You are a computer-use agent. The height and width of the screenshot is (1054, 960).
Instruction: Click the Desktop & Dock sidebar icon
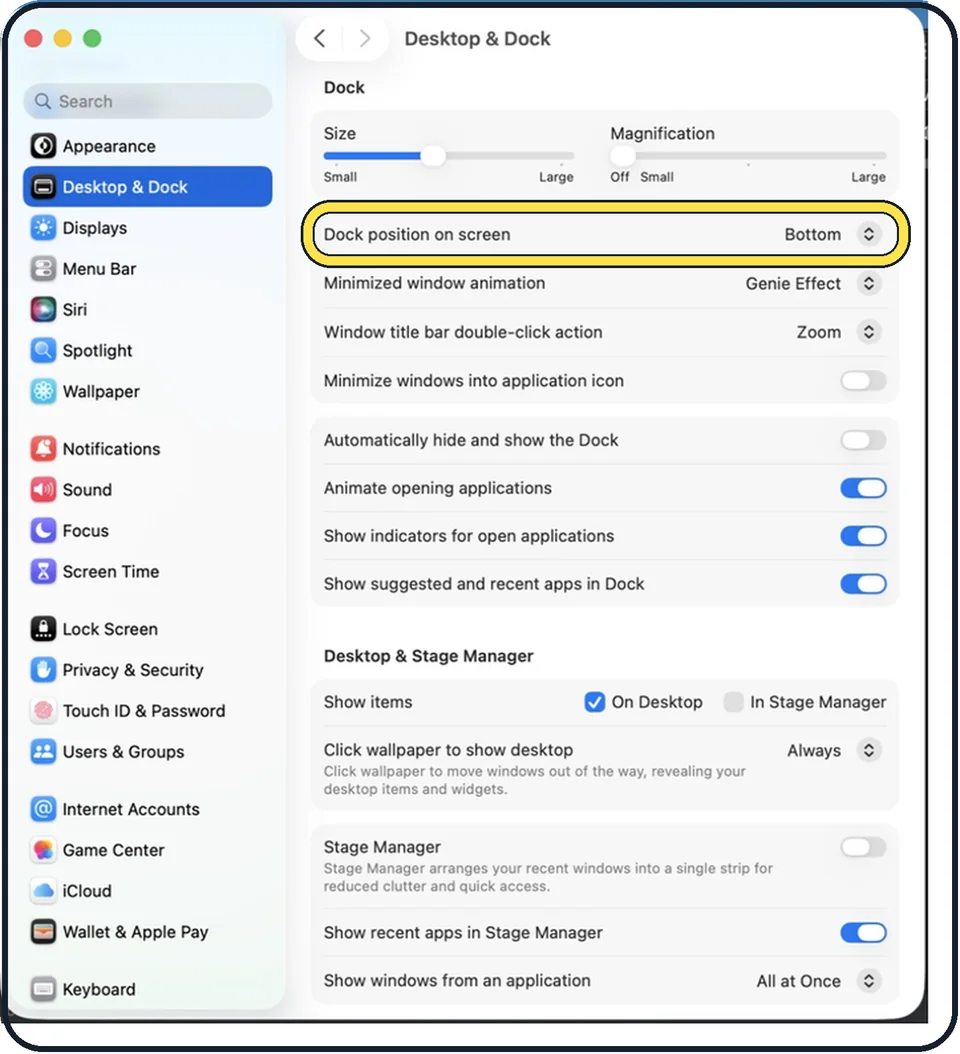(44, 187)
